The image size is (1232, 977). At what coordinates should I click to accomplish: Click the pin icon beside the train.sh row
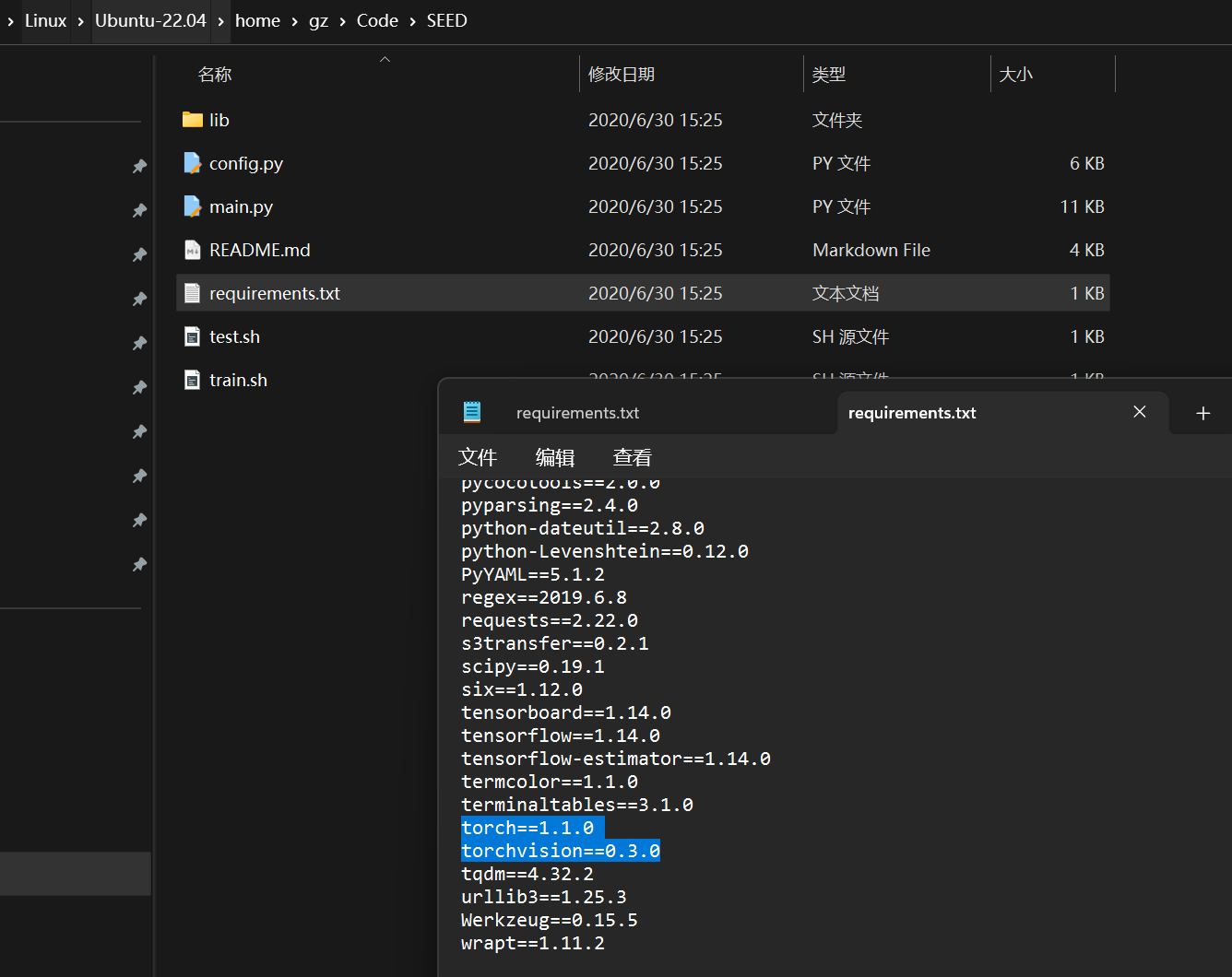(139, 387)
